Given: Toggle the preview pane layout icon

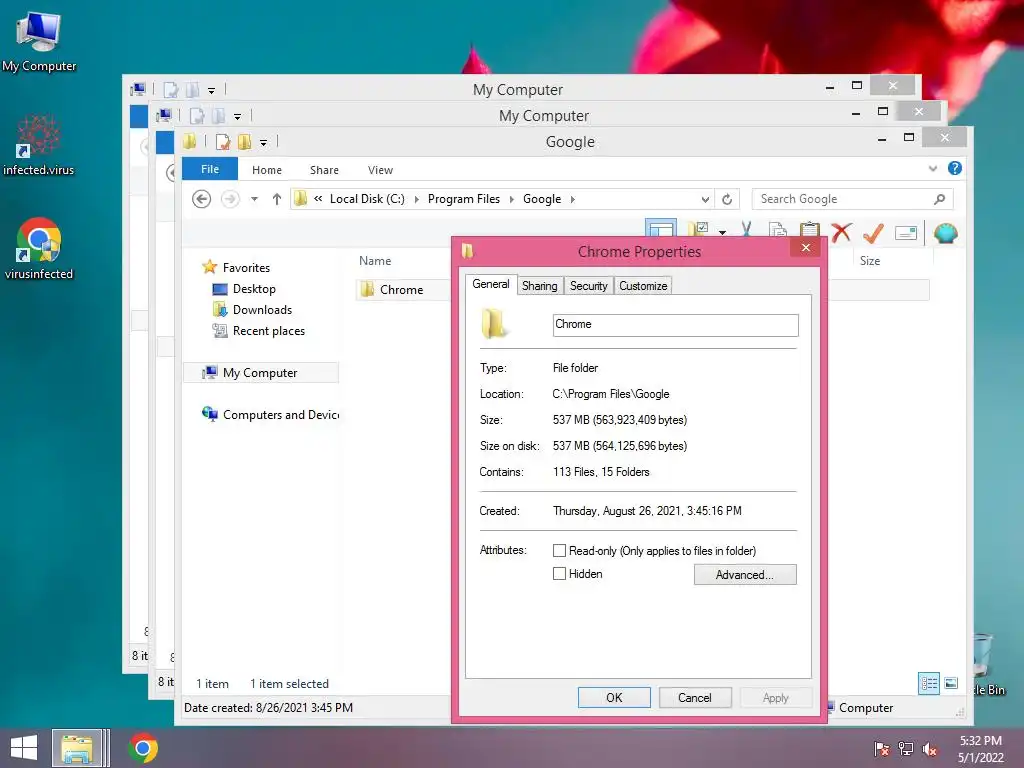Looking at the screenshot, I should coord(660,229).
